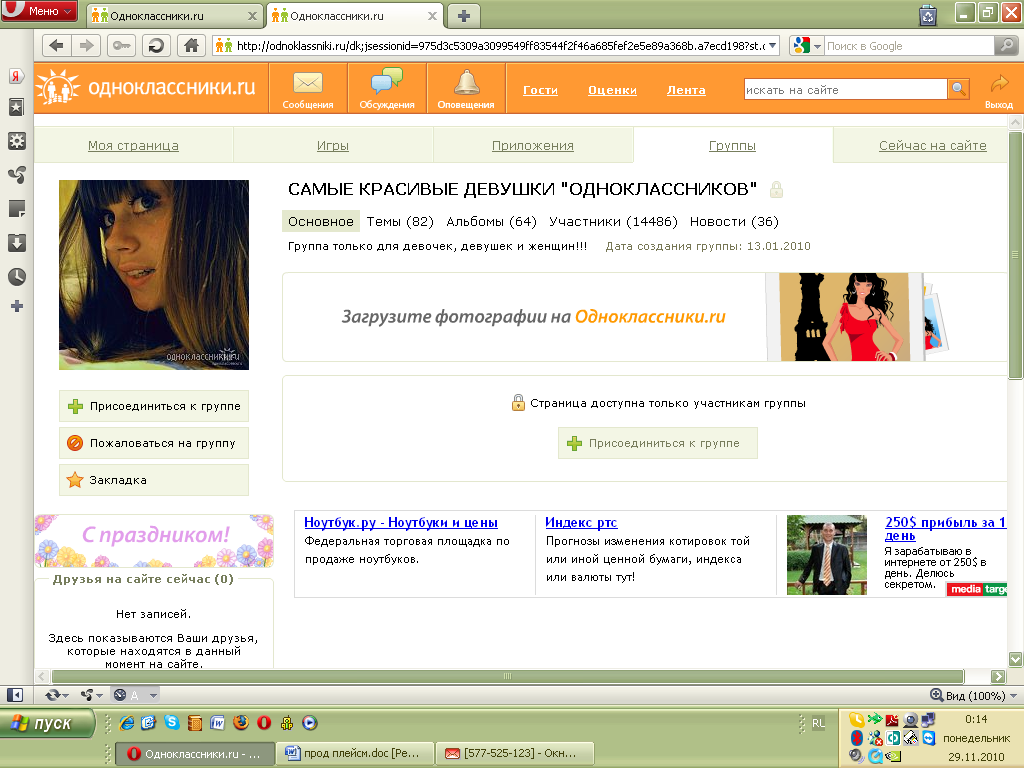The height and width of the screenshot is (768, 1024).
Task: Click the Одноклассники.ru site logo
Action: point(146,88)
